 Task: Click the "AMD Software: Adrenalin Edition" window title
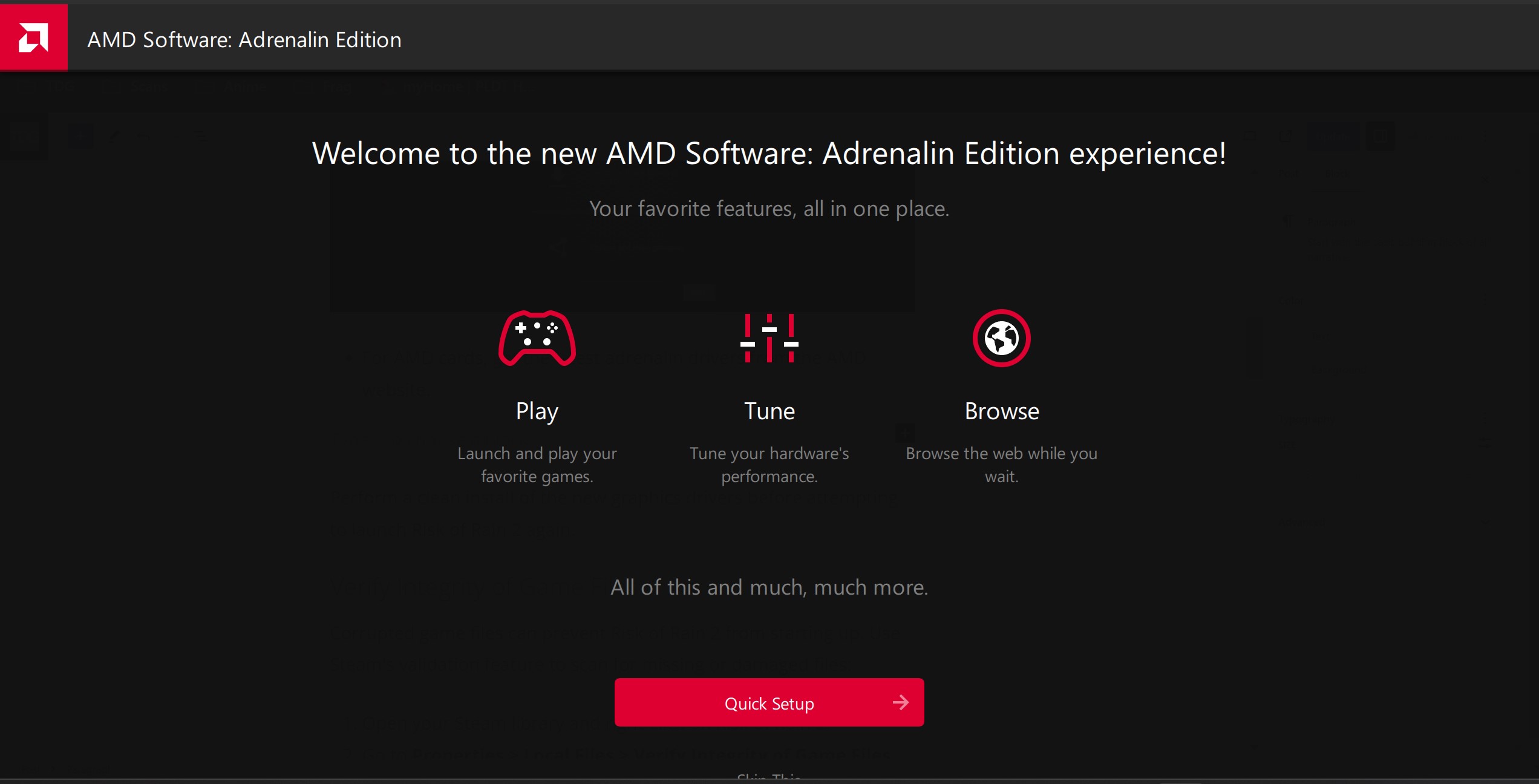tap(244, 40)
